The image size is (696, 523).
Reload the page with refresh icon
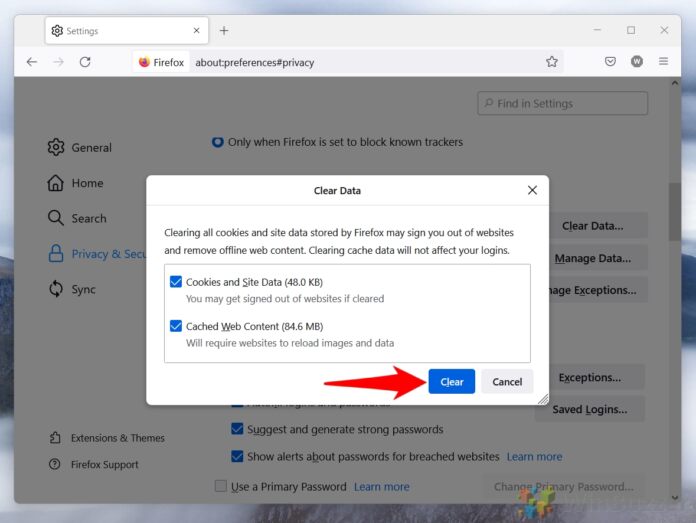tap(85, 62)
